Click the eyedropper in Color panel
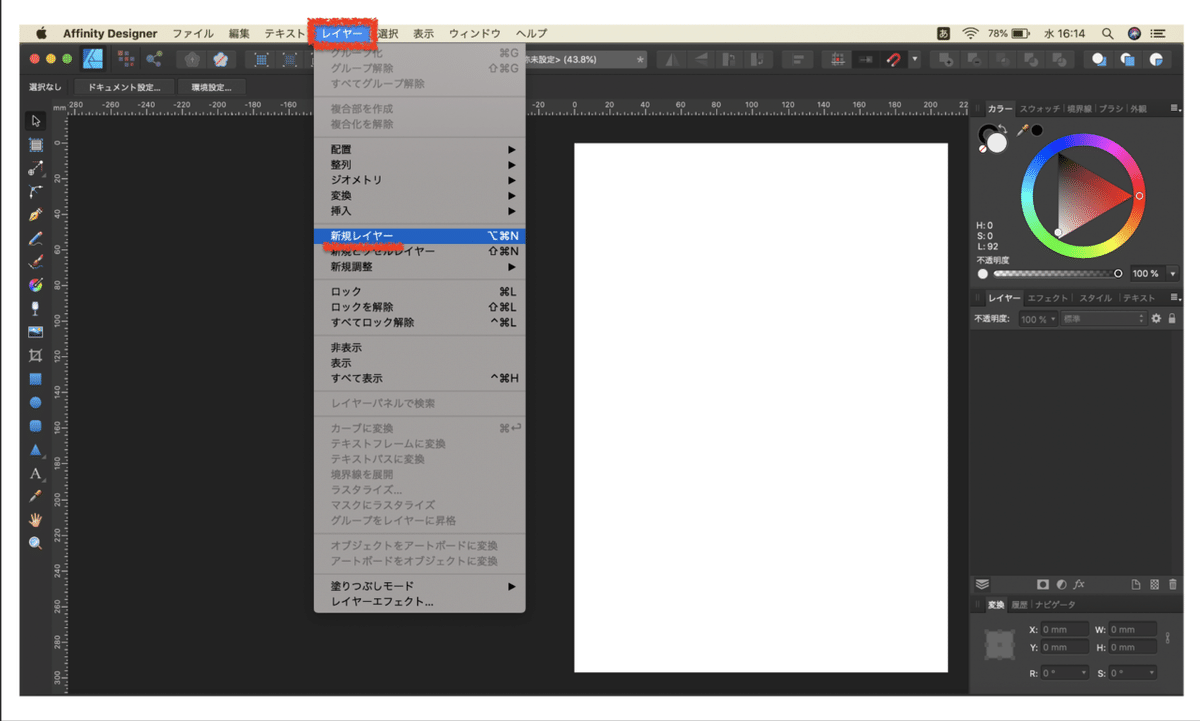This screenshot has height=721, width=1200. 1022,130
